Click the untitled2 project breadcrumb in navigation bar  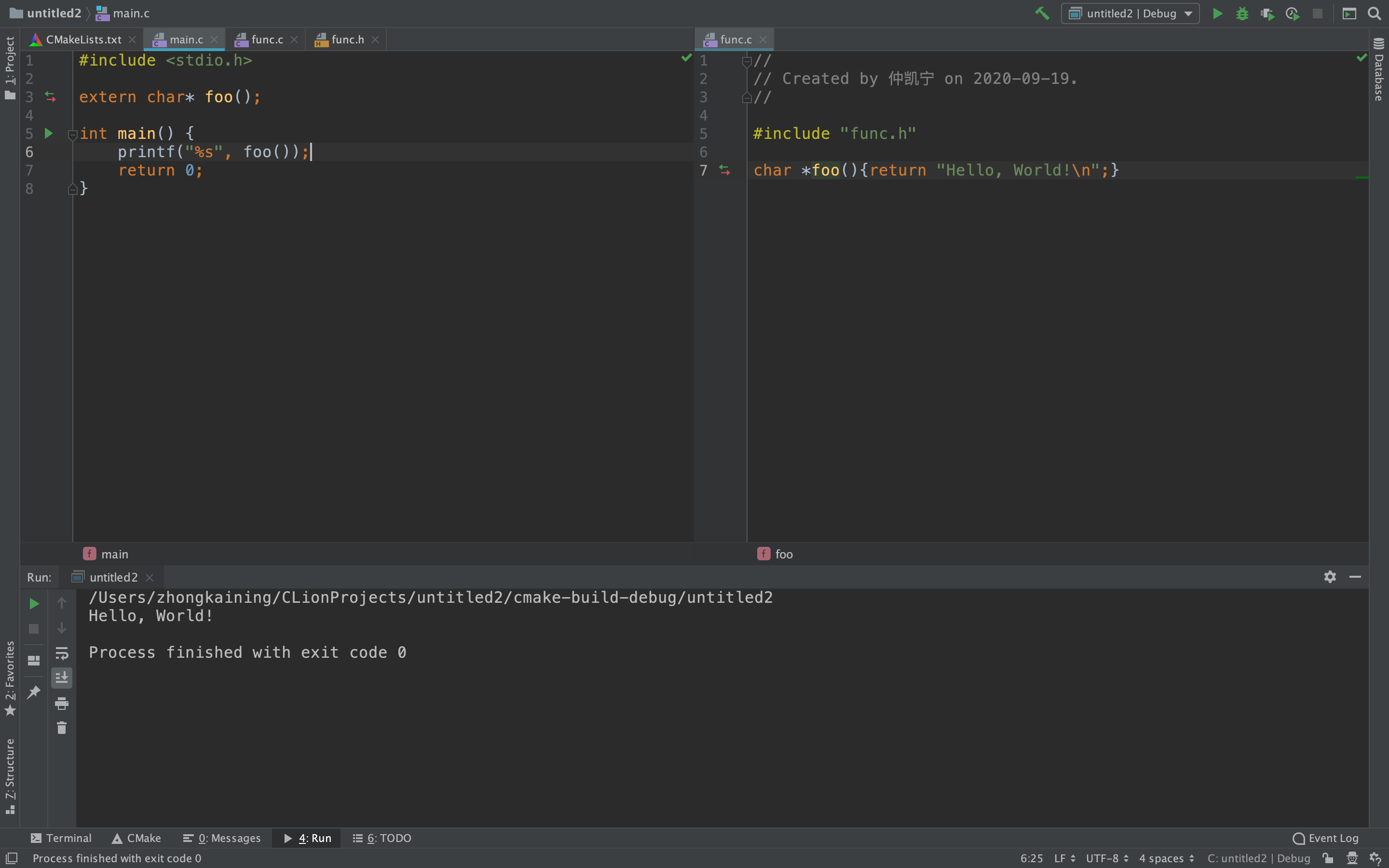coord(46,13)
